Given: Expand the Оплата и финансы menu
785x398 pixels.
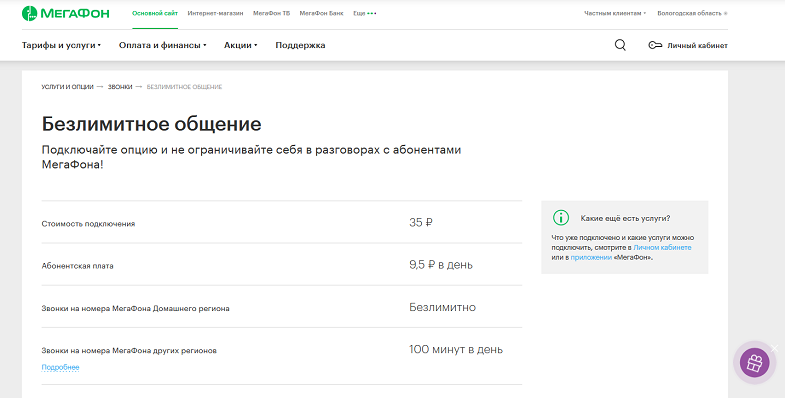Looking at the screenshot, I should click(163, 45).
